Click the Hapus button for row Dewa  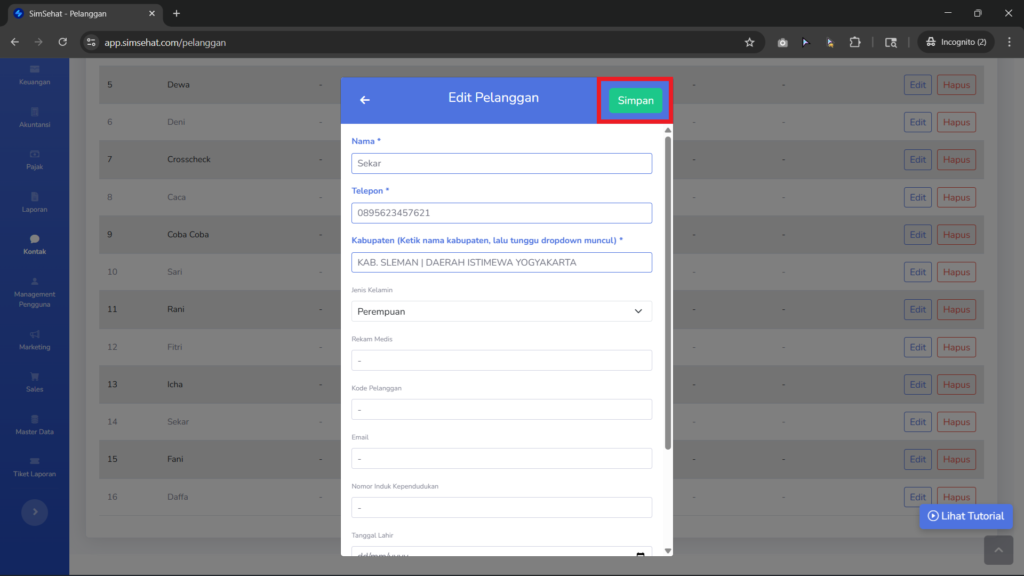tap(956, 85)
